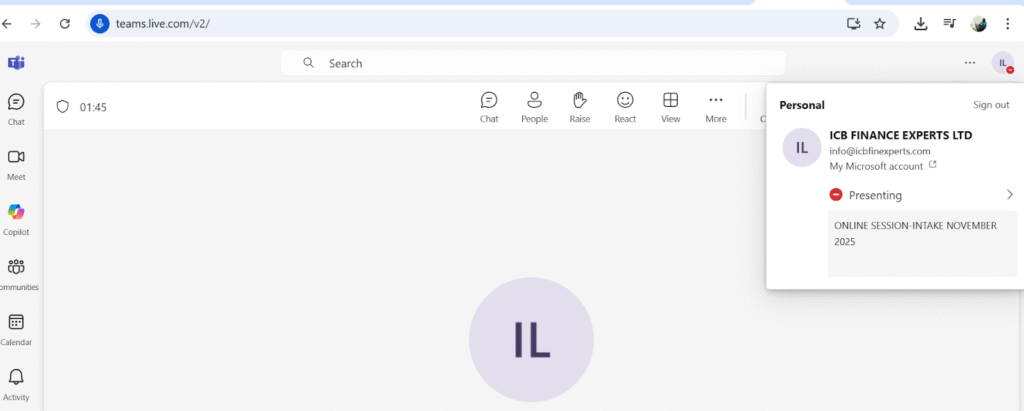Click the info@icbfinexperts.com email text
The height and width of the screenshot is (411, 1024).
(x=880, y=151)
